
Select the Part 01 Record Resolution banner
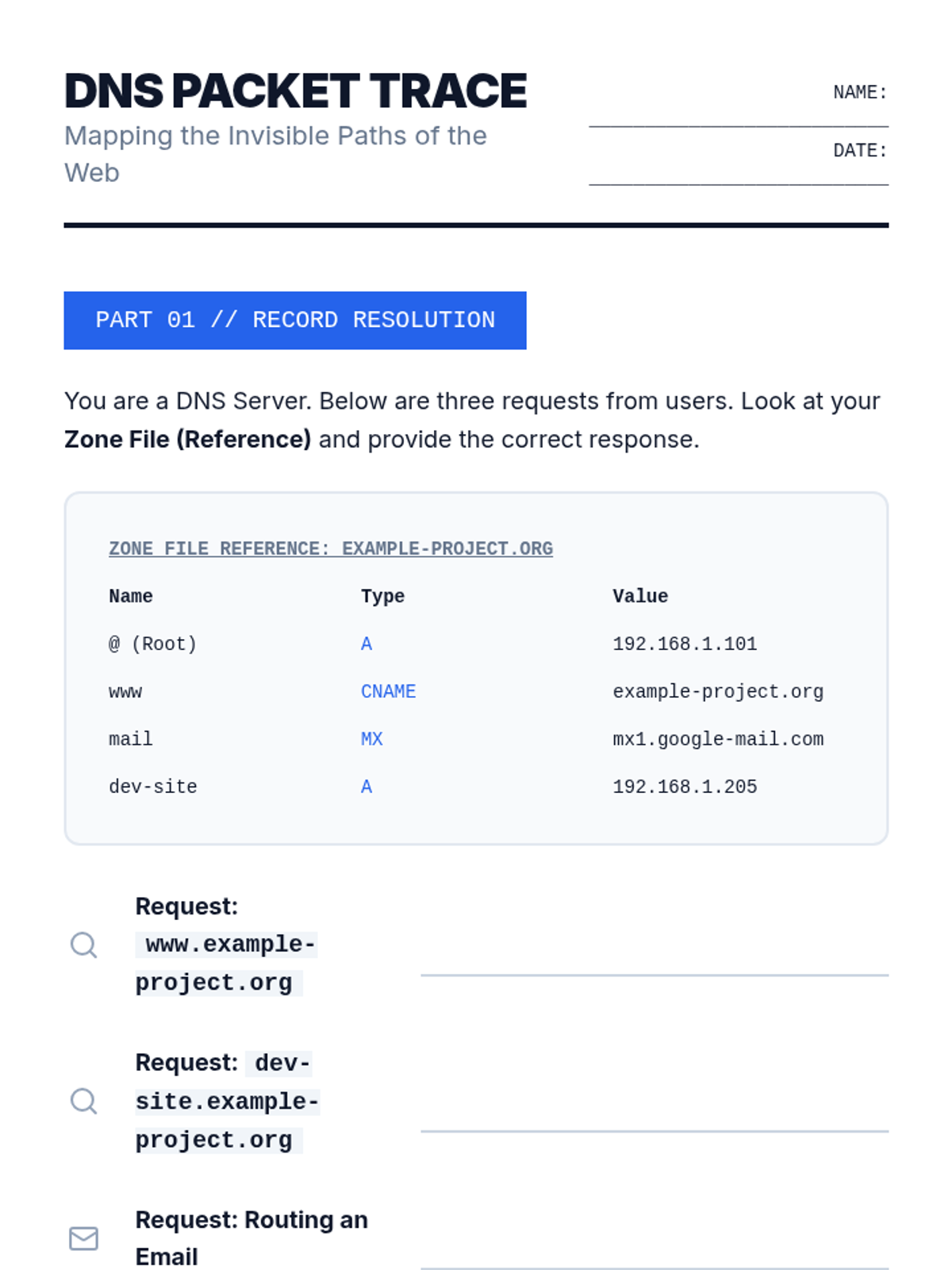point(295,320)
